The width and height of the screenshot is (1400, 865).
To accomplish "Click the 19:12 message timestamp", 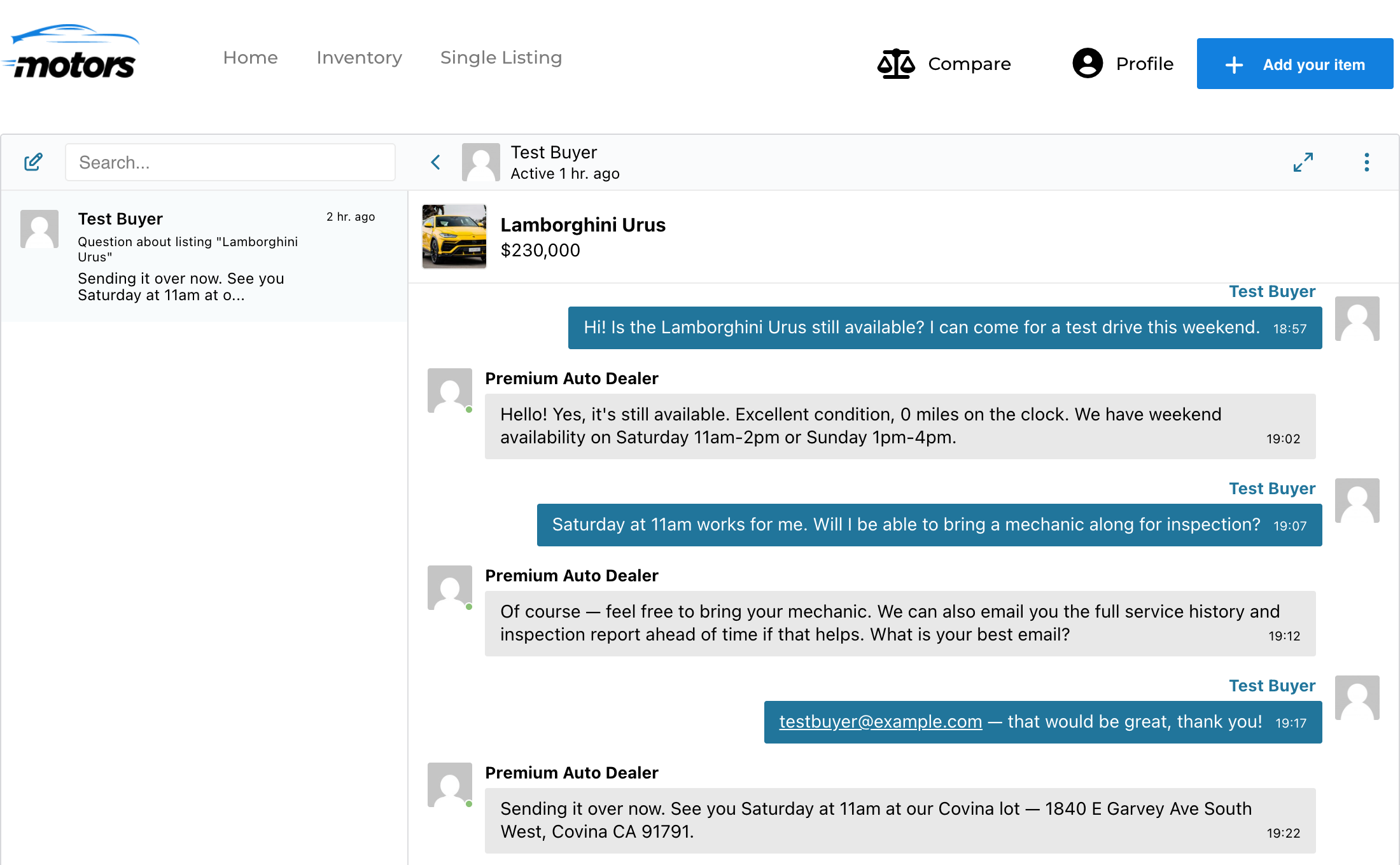I will click(x=1284, y=636).
